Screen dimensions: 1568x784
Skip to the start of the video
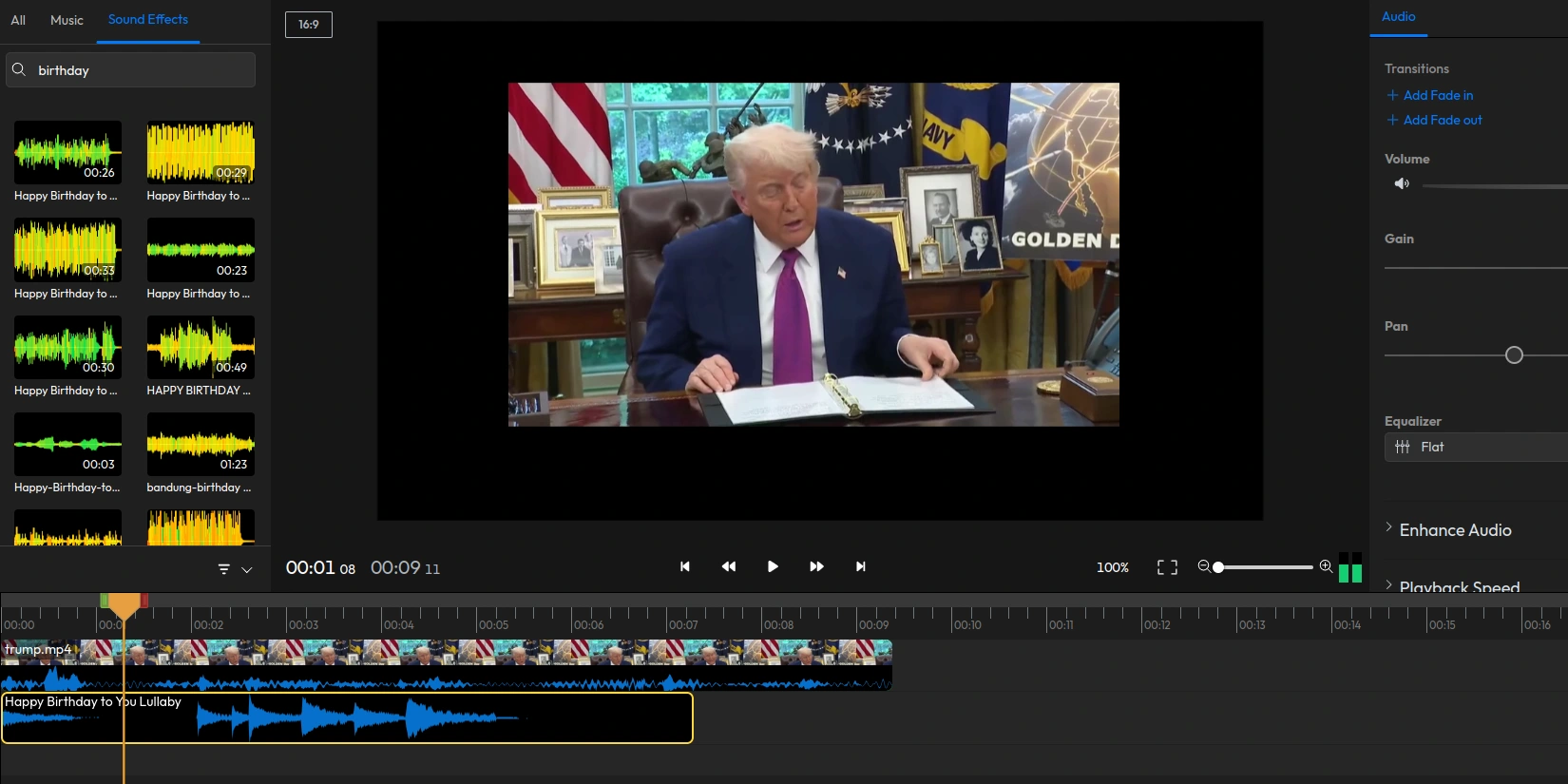684,566
